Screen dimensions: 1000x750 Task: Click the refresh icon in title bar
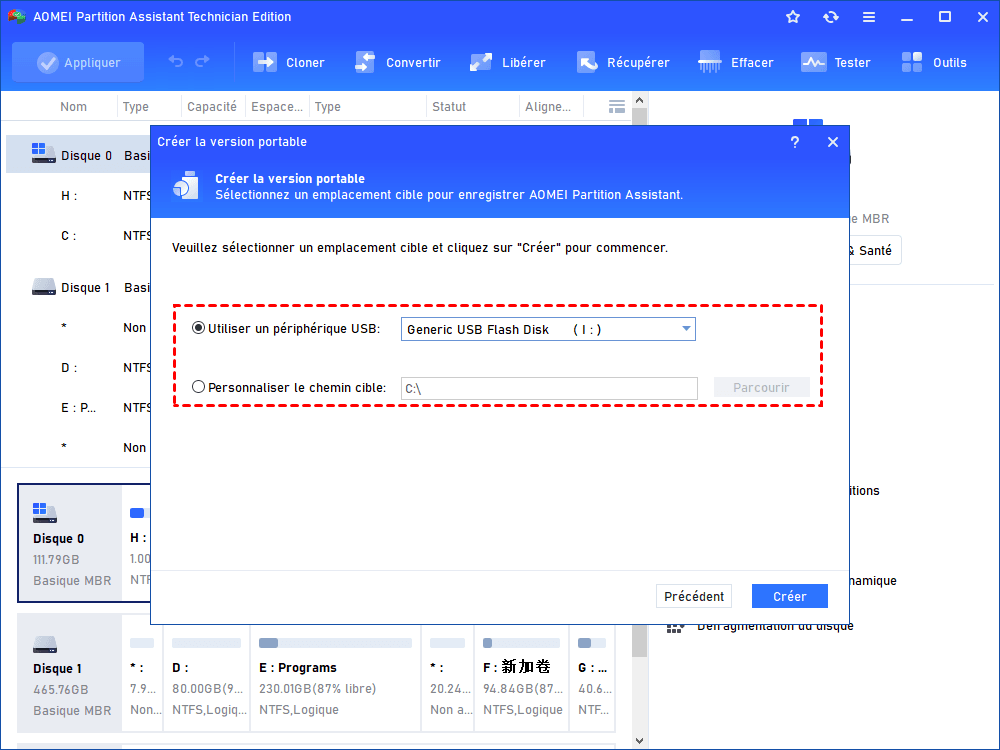coord(830,17)
